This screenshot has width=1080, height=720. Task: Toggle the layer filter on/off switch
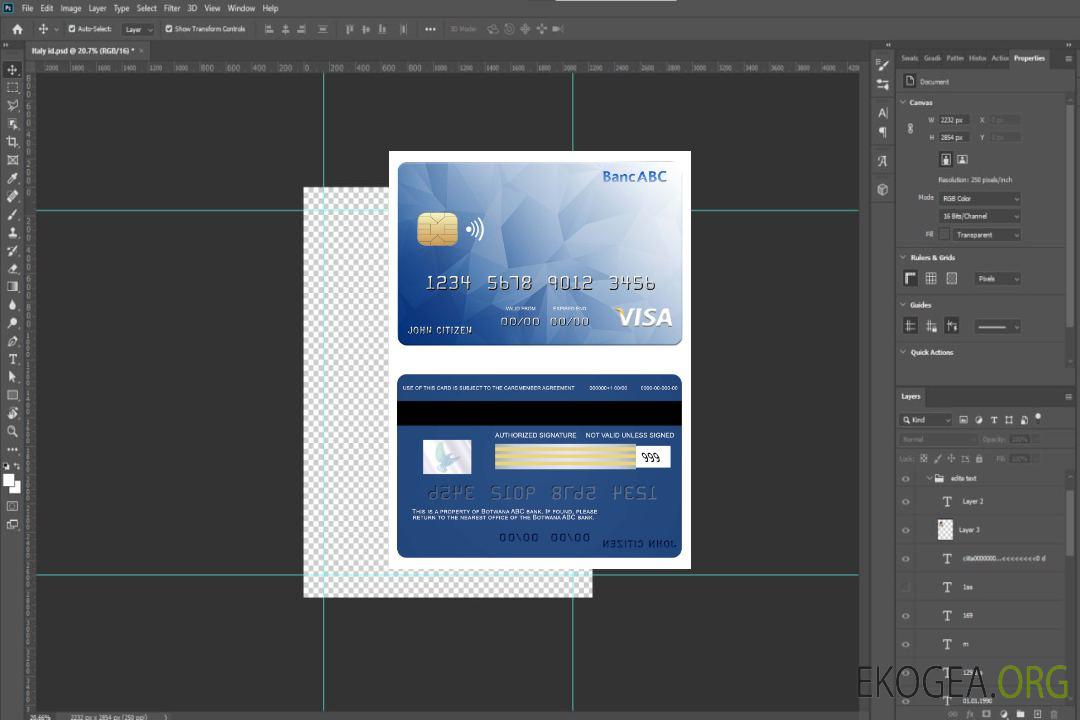(1038, 418)
